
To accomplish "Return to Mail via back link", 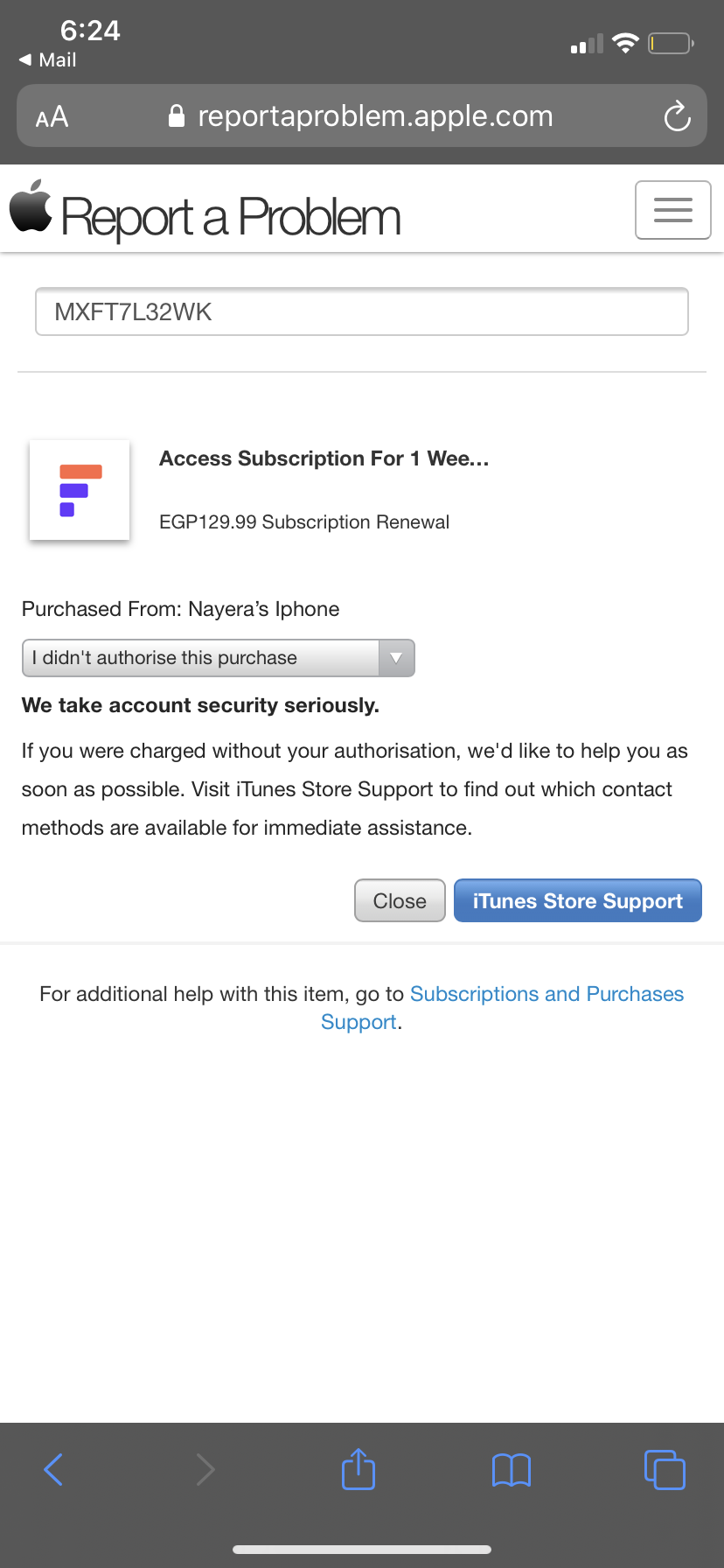I will pyautogui.click(x=48, y=59).
